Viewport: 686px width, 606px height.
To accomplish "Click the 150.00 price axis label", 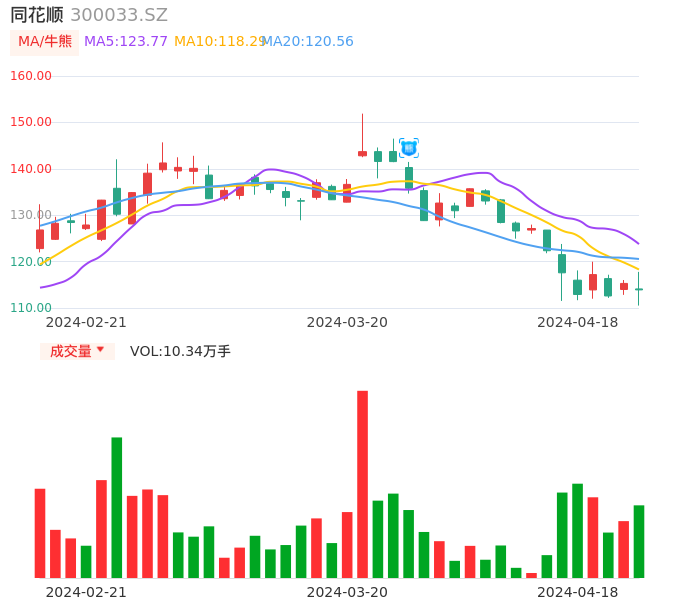I will tap(31, 122).
